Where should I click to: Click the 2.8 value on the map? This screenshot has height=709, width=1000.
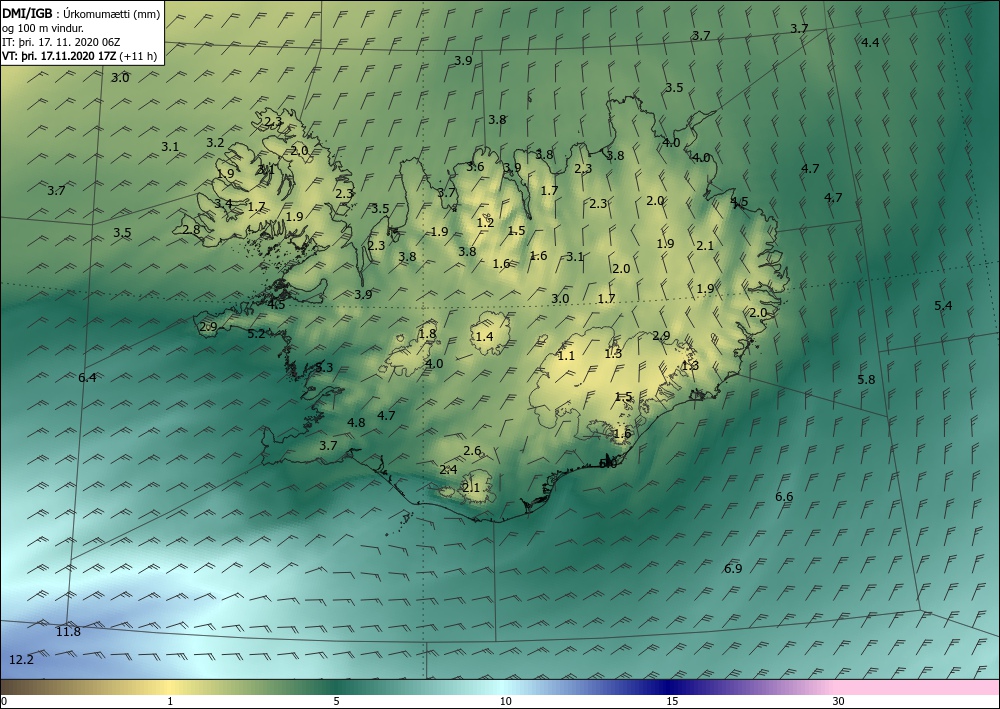pos(191,230)
